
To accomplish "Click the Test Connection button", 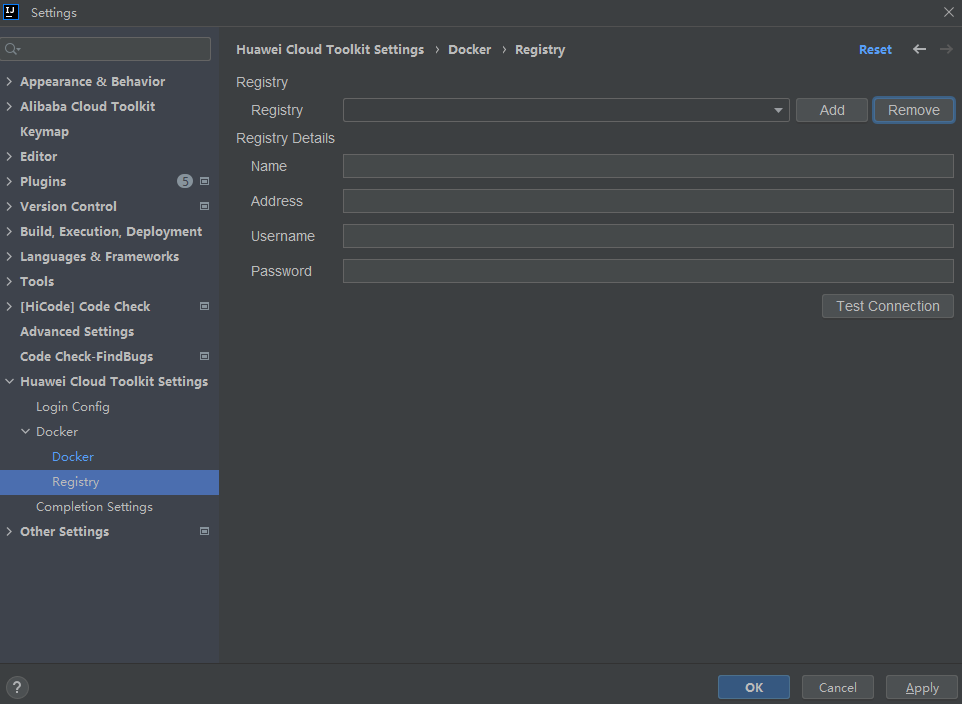I will coord(887,306).
